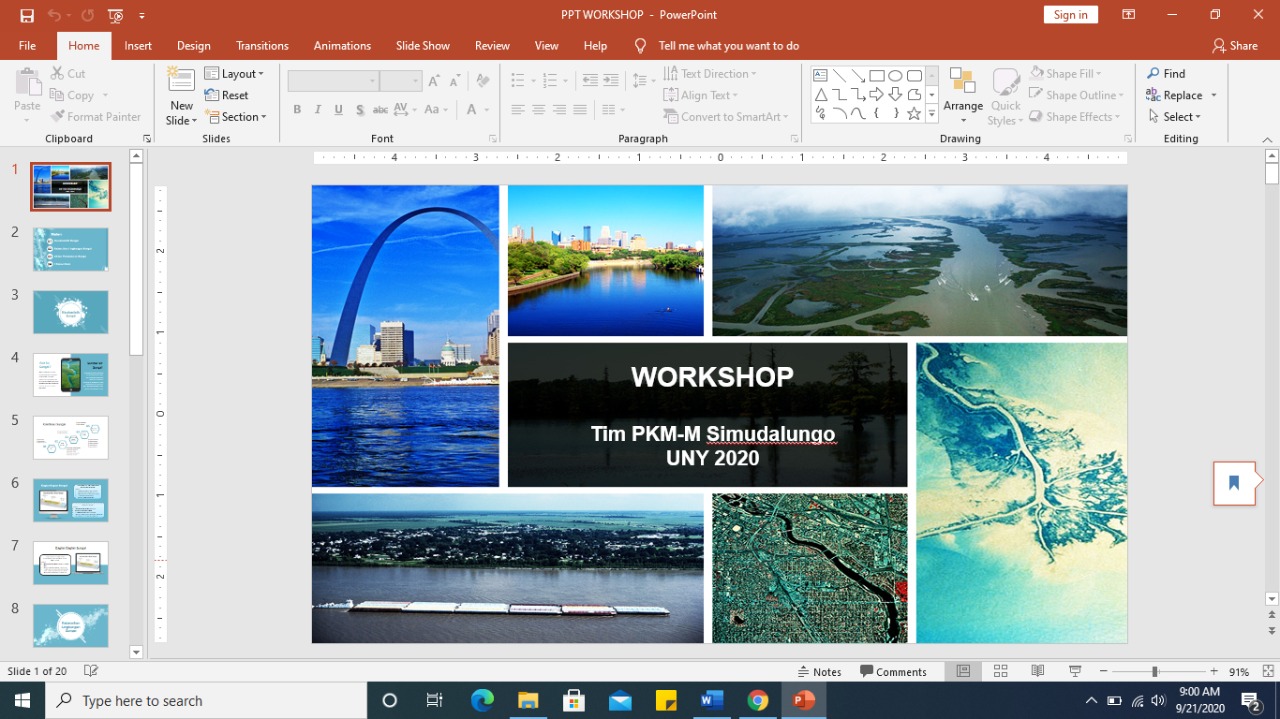The image size is (1280, 719).
Task: Open Microsoft Edge from the taskbar
Action: tap(482, 700)
